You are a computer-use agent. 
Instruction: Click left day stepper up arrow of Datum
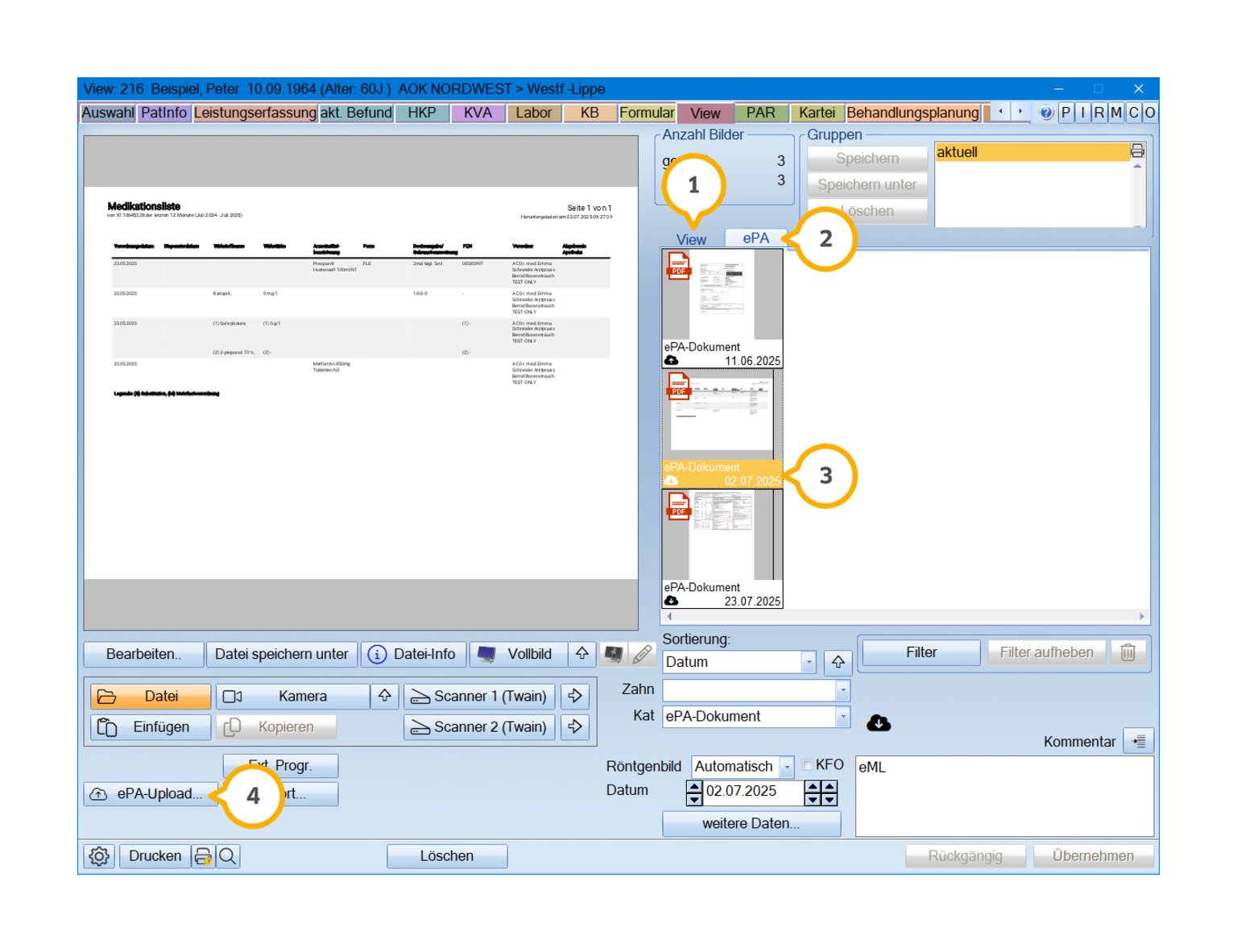pyautogui.click(x=694, y=787)
